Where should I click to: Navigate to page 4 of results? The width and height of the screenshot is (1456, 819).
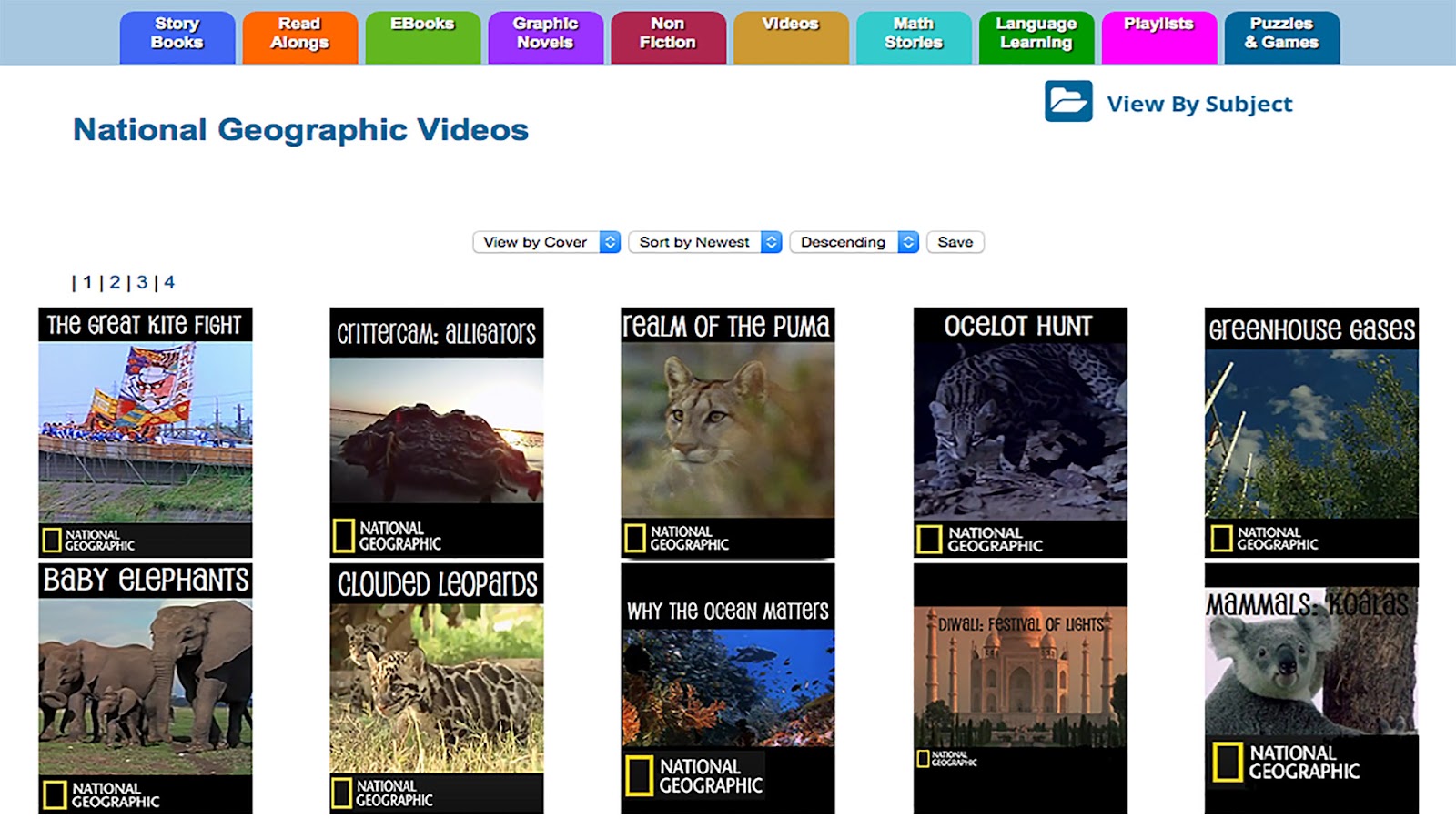(169, 282)
